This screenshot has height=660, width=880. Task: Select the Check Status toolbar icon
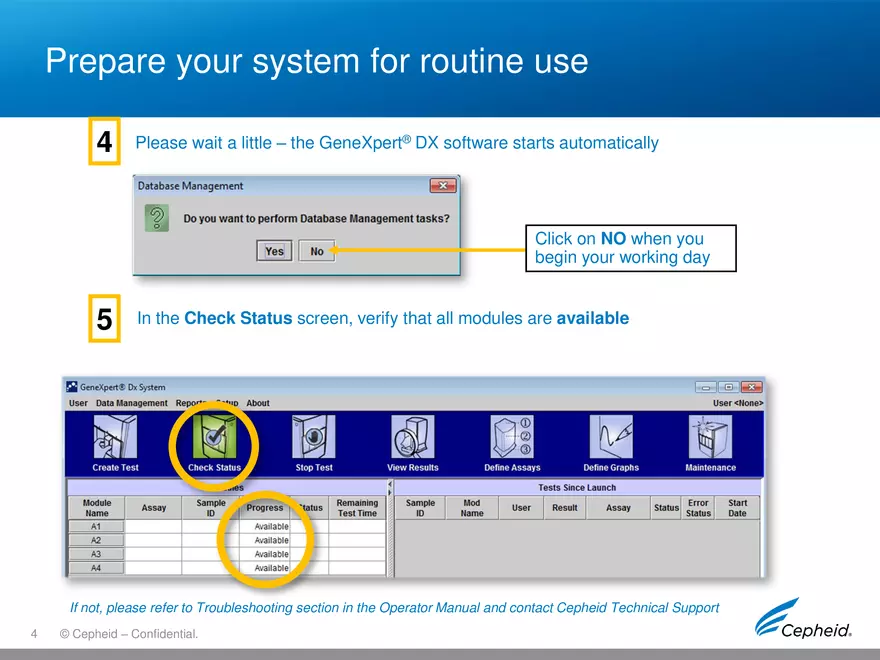point(213,440)
